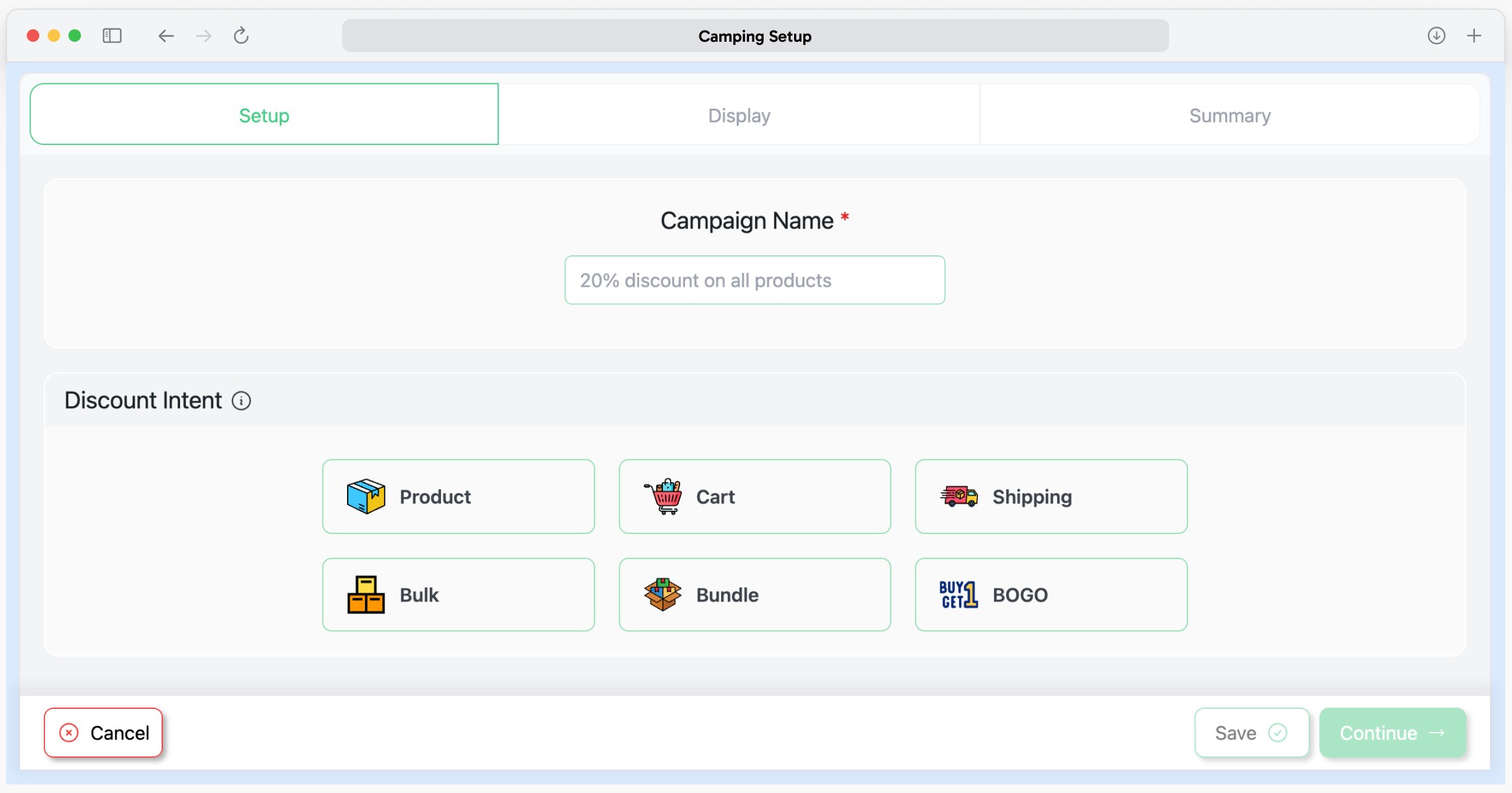Select the Setup tab
This screenshot has height=793, width=1512.
264,115
